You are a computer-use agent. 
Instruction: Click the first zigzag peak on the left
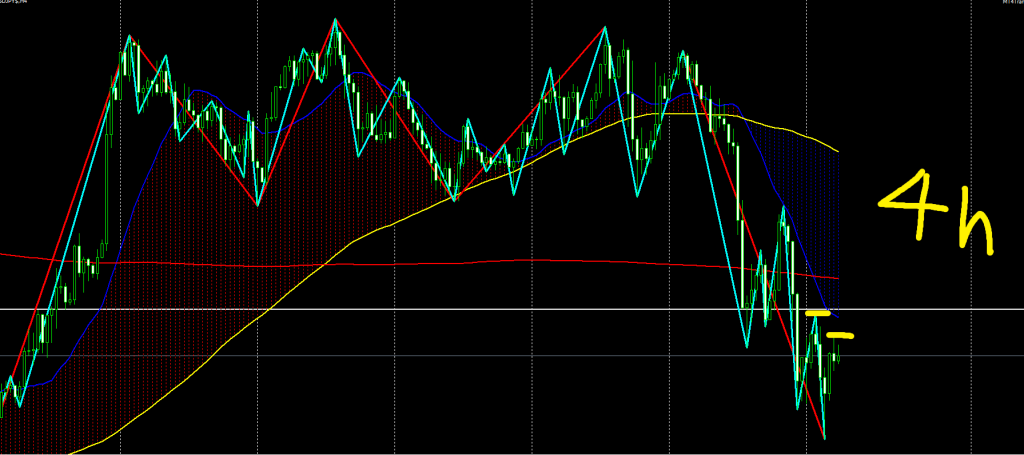coord(129,38)
